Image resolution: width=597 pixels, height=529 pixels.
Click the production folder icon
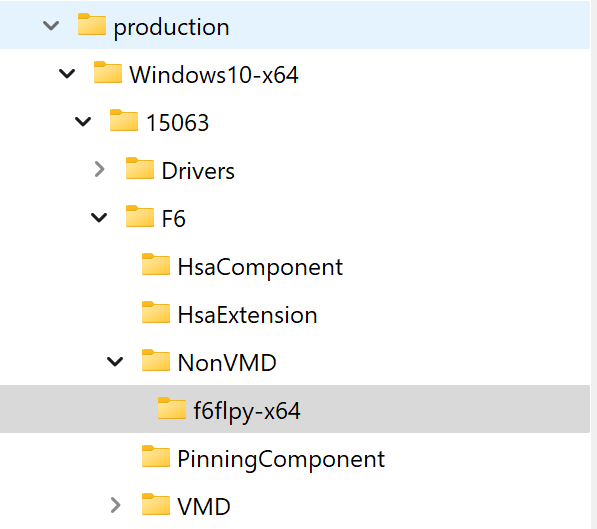pyautogui.click(x=92, y=25)
